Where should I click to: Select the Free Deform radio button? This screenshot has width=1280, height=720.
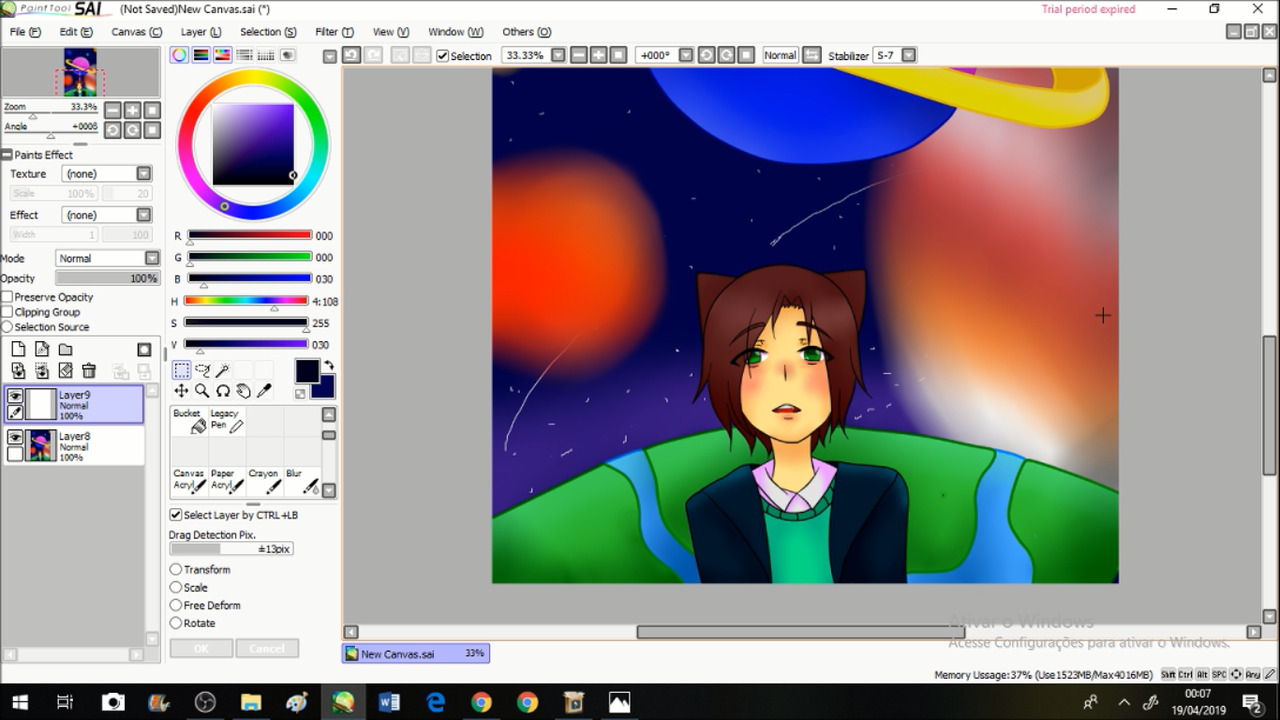click(176, 605)
